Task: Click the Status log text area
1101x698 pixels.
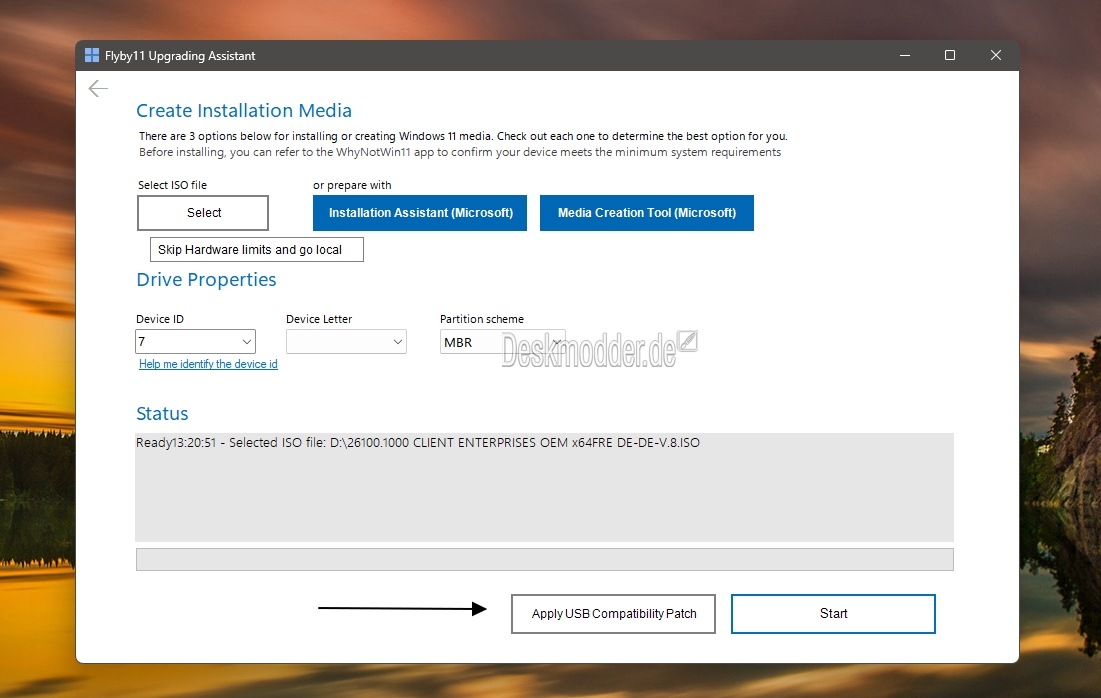Action: click(545, 487)
